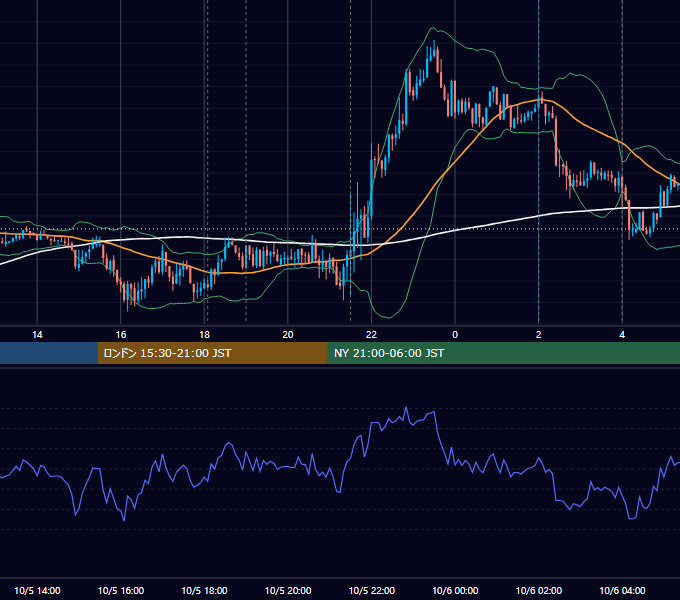Screen dimensions: 680x600
Task: Click the 22 hour label on price chart axis
Action: [371, 335]
